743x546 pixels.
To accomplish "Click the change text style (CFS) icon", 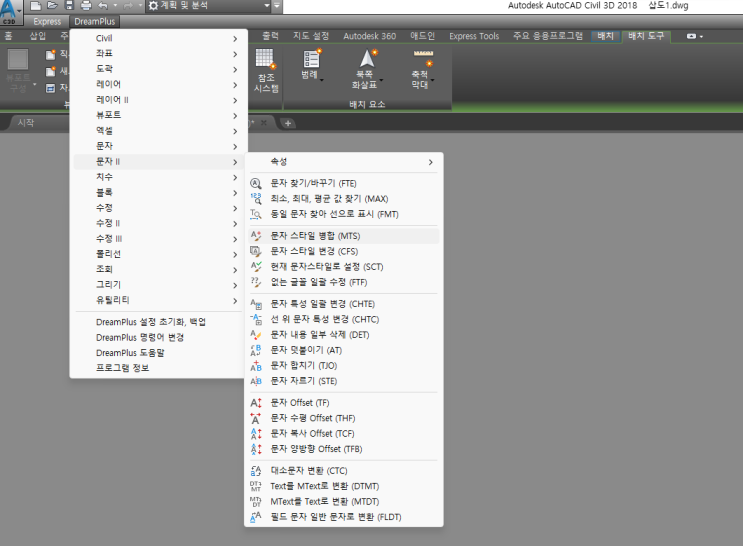I will pos(256,251).
